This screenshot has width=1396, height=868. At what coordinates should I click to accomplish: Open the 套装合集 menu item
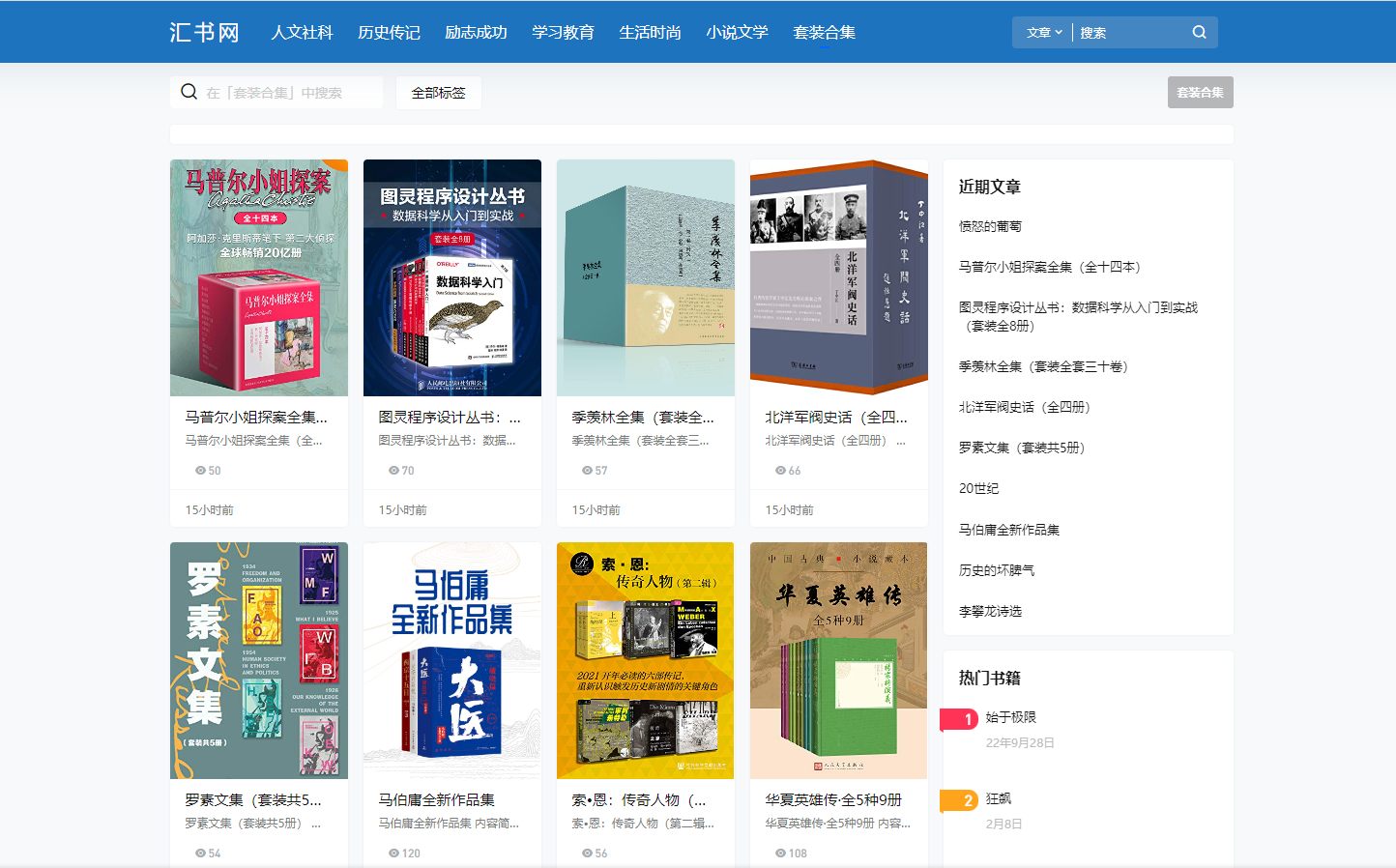pyautogui.click(x=824, y=32)
